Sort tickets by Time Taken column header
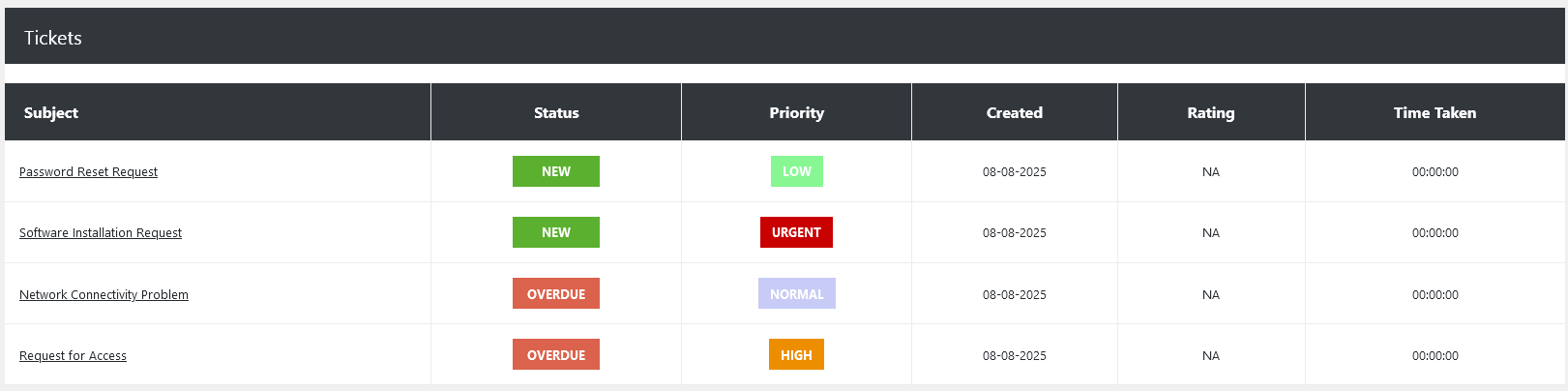The image size is (1568, 391). point(1435,113)
